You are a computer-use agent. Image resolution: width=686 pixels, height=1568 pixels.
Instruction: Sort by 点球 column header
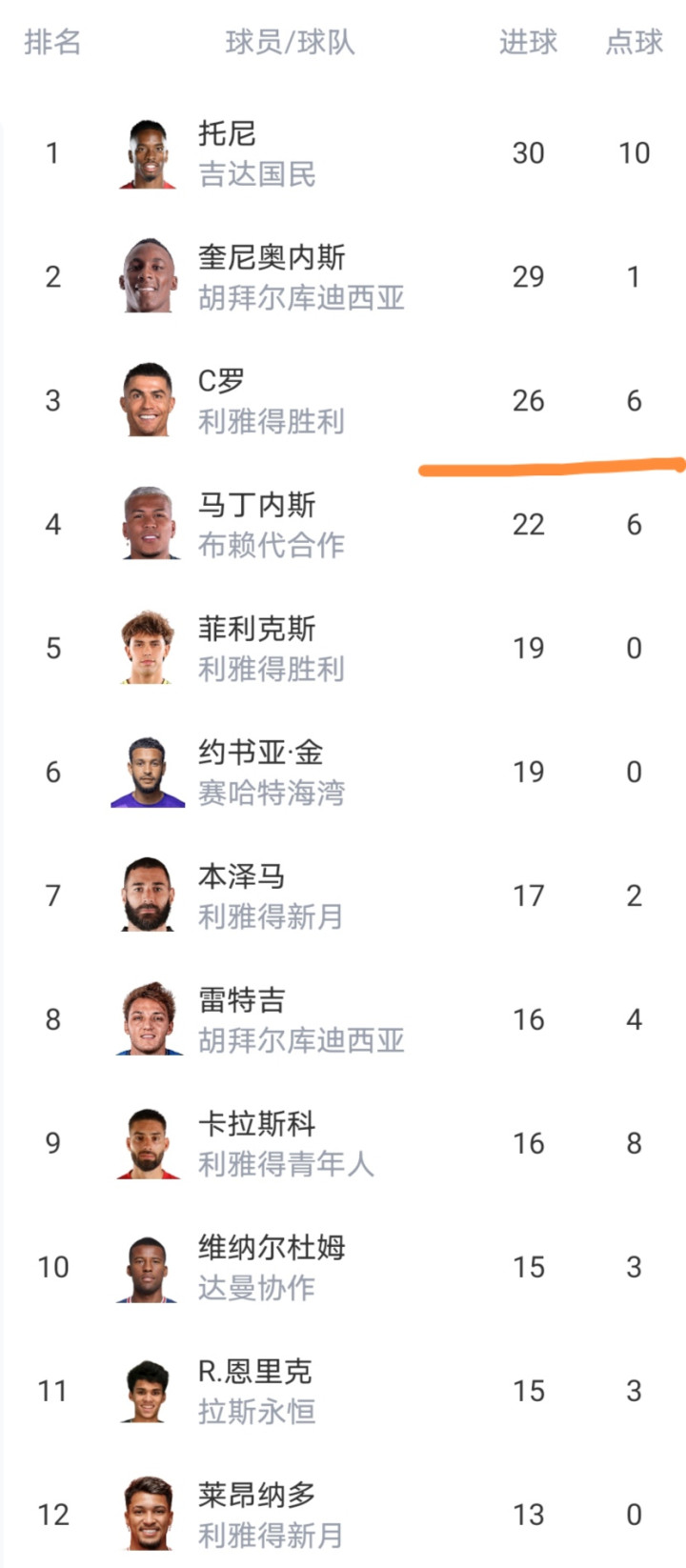[x=634, y=42]
